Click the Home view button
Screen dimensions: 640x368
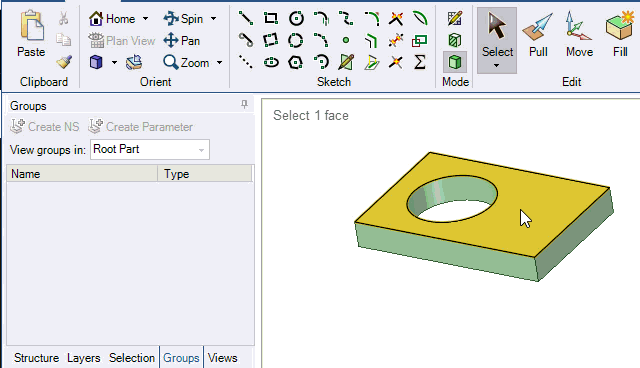coord(113,19)
